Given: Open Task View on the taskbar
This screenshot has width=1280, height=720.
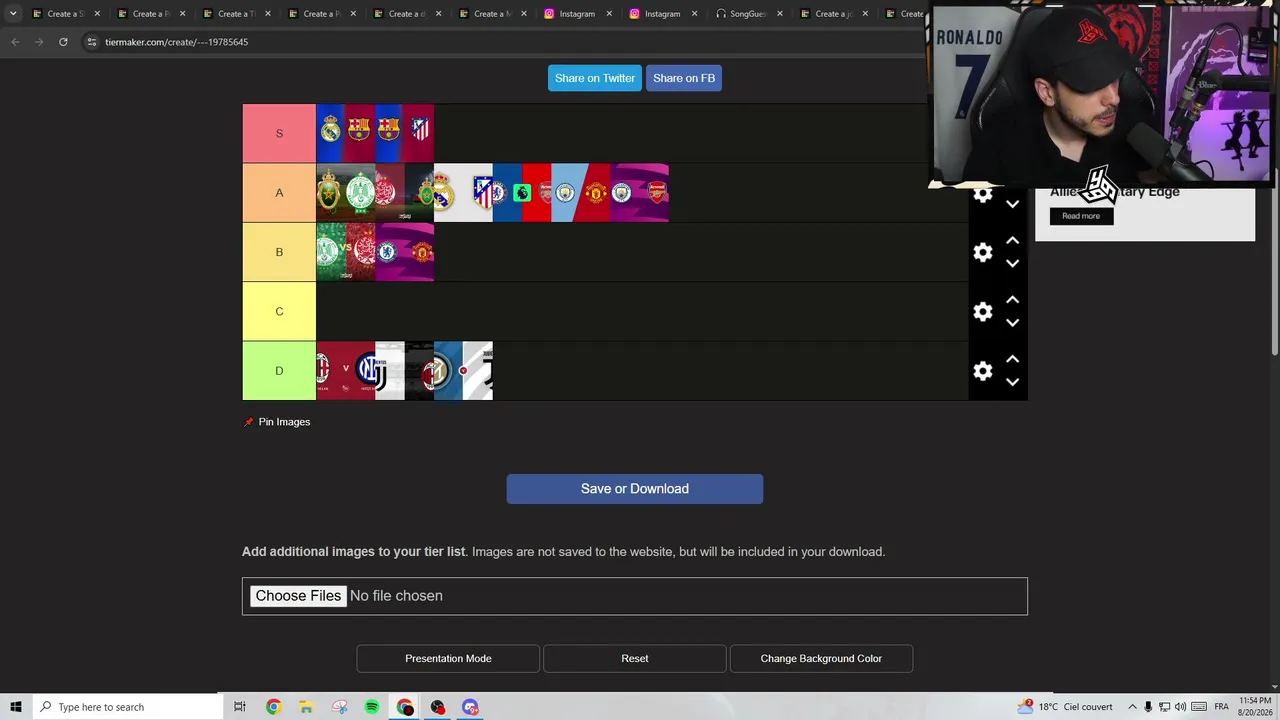Looking at the screenshot, I should tap(240, 707).
